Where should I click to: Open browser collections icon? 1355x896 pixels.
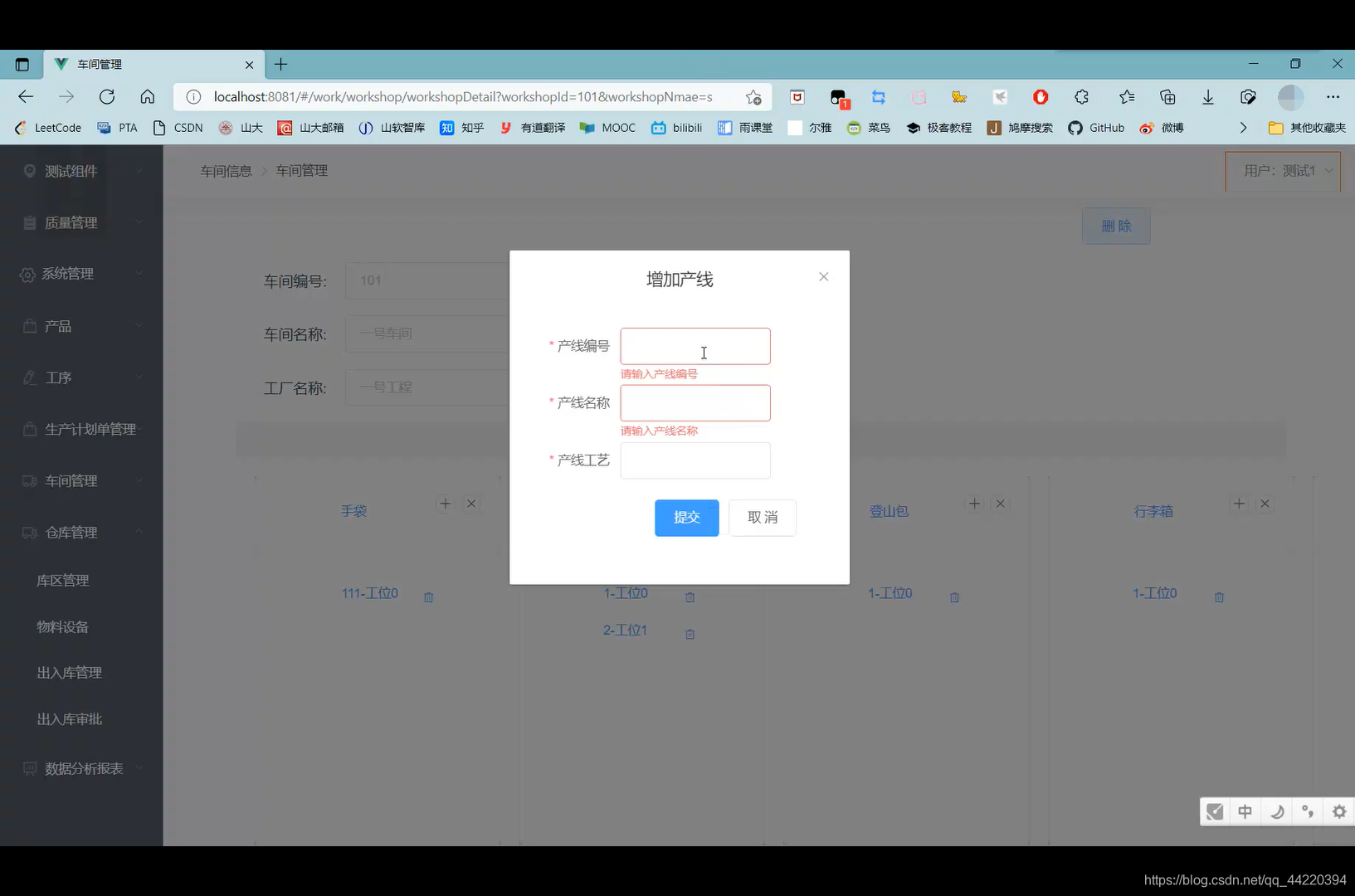point(1167,97)
